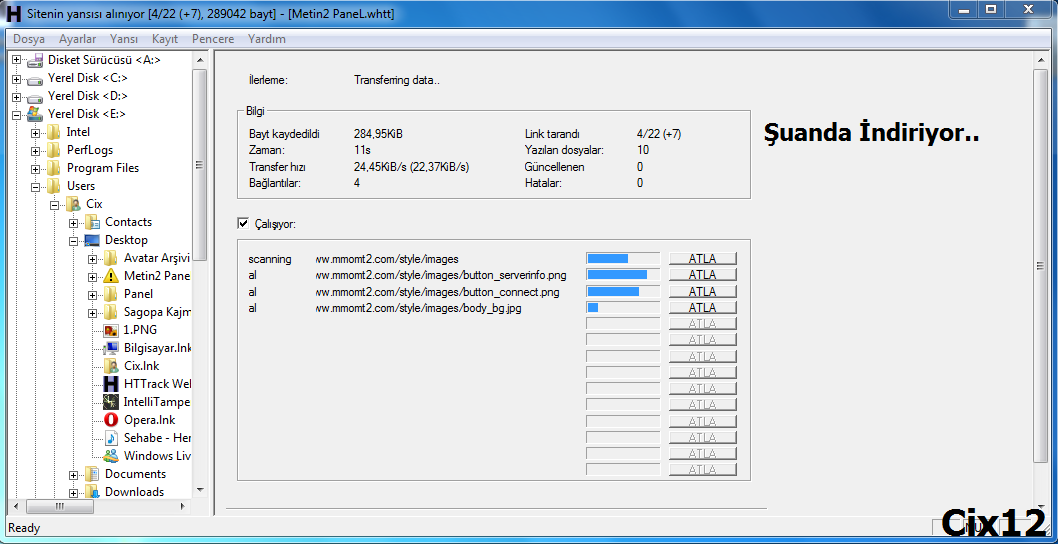Click the Sehabe music file icon
1058x544 pixels.
(x=111, y=438)
